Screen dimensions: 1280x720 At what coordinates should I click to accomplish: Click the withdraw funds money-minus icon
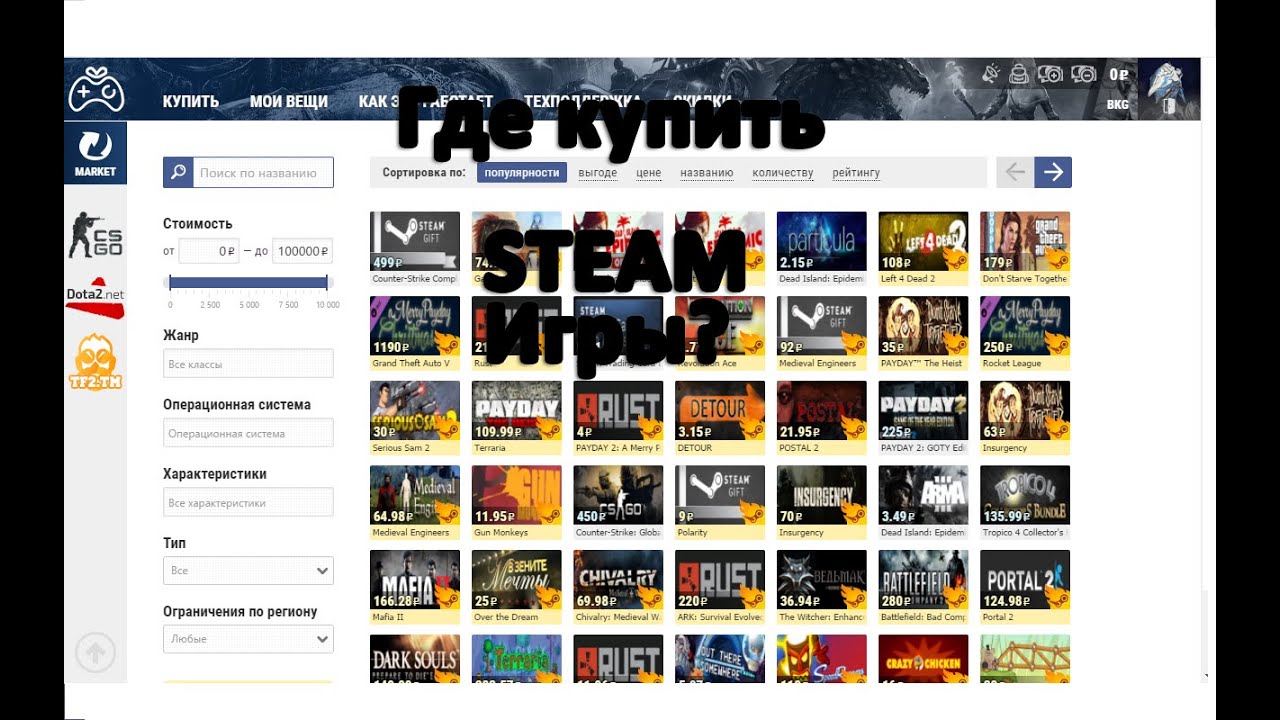click(1083, 73)
